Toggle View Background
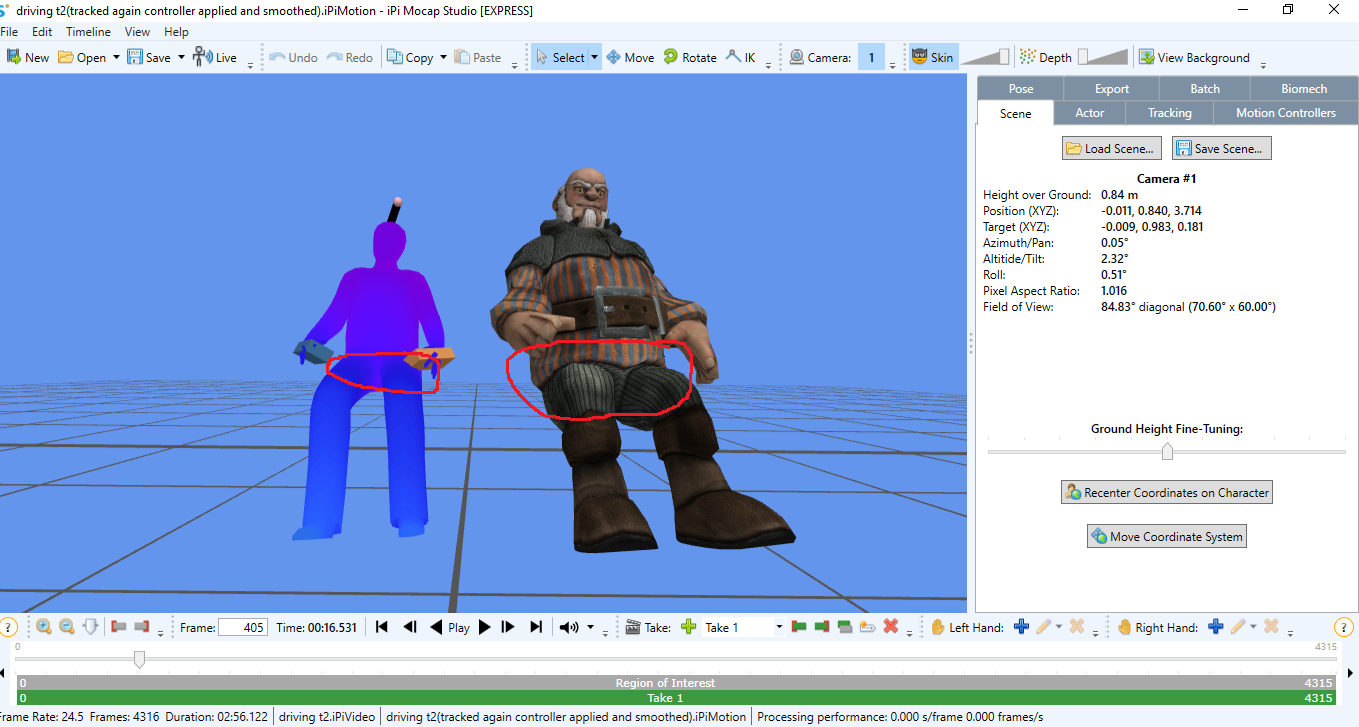1359x727 pixels. point(1194,57)
